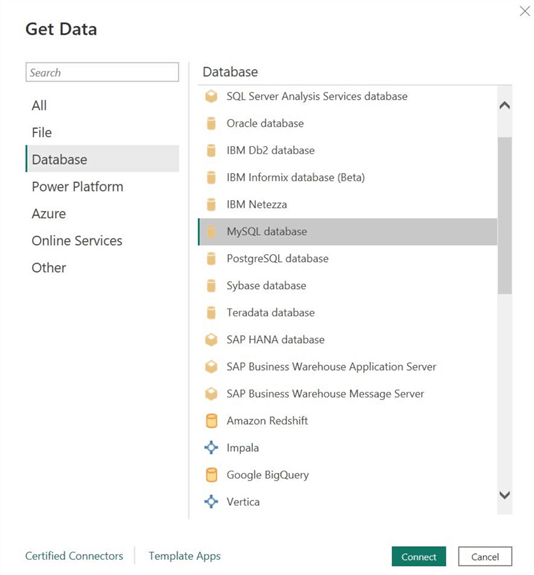Click the Amazon Redshift icon
The width and height of the screenshot is (534, 575).
tap(211, 421)
